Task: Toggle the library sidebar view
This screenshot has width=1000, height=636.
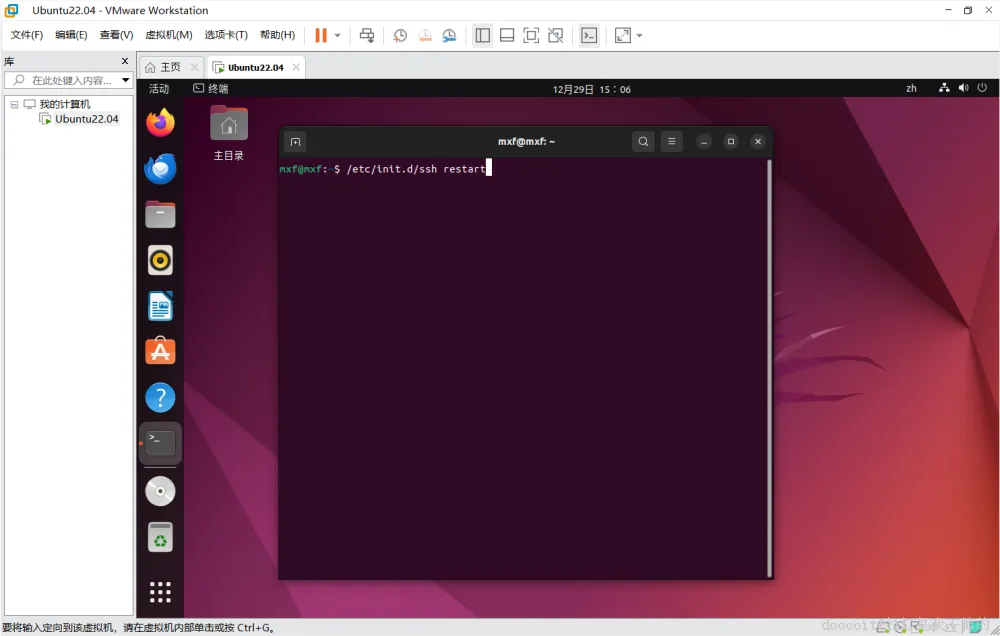Action: 483,36
